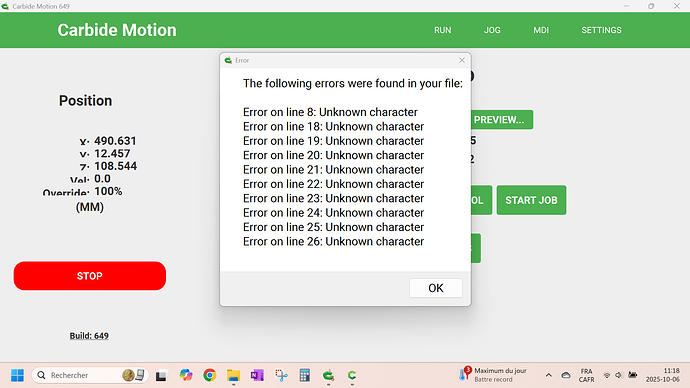The width and height of the screenshot is (690, 388).
Task: Select the 'Error on line 25' message
Action: click(334, 227)
